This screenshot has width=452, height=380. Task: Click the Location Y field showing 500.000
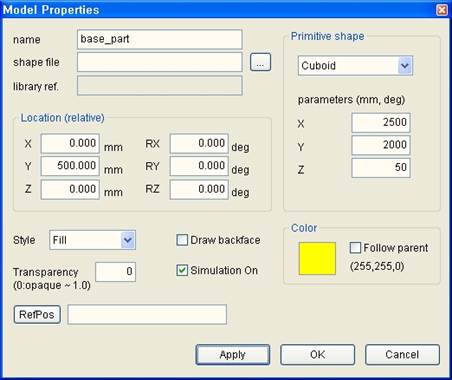point(70,166)
